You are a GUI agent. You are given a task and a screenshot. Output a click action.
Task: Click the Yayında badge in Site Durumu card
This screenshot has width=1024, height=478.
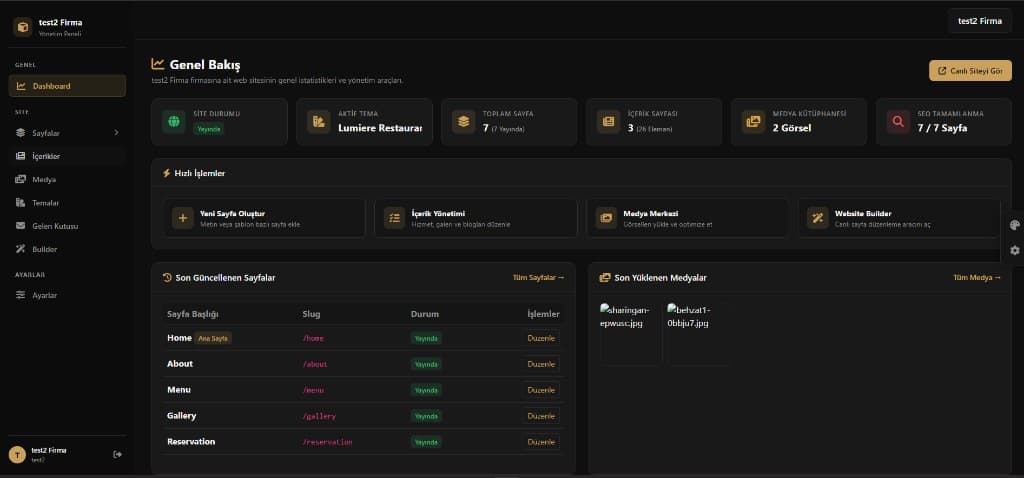point(210,129)
